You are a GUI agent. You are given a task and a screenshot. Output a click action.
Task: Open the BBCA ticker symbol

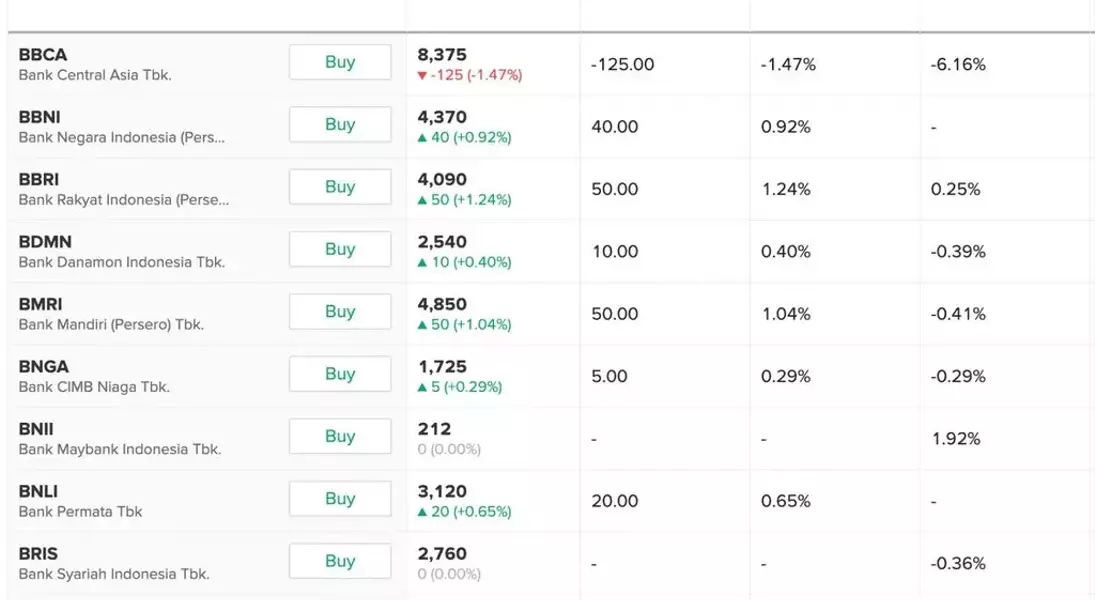tap(43, 55)
